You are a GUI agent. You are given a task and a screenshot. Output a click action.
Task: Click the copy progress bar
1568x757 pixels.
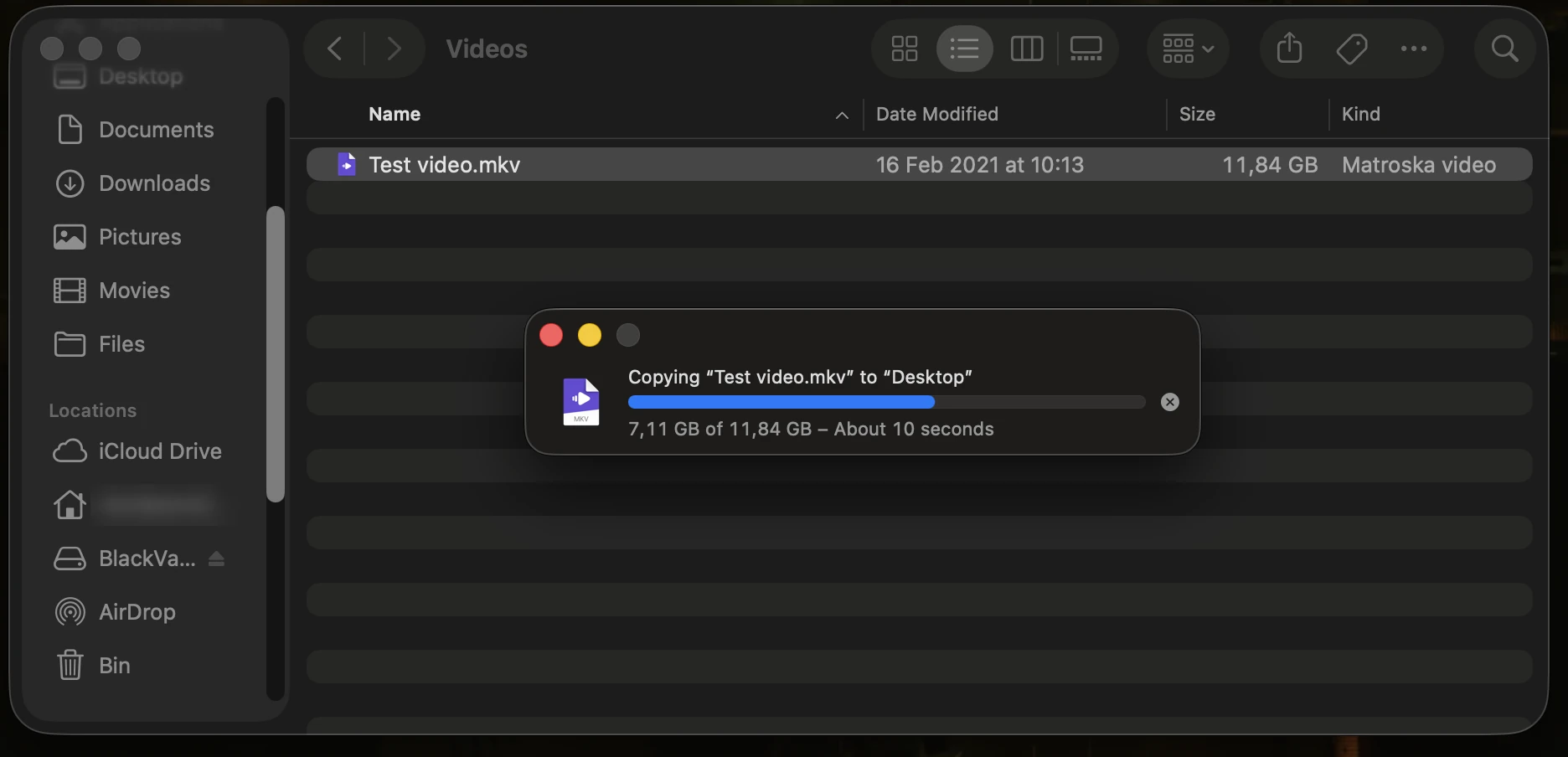886,402
